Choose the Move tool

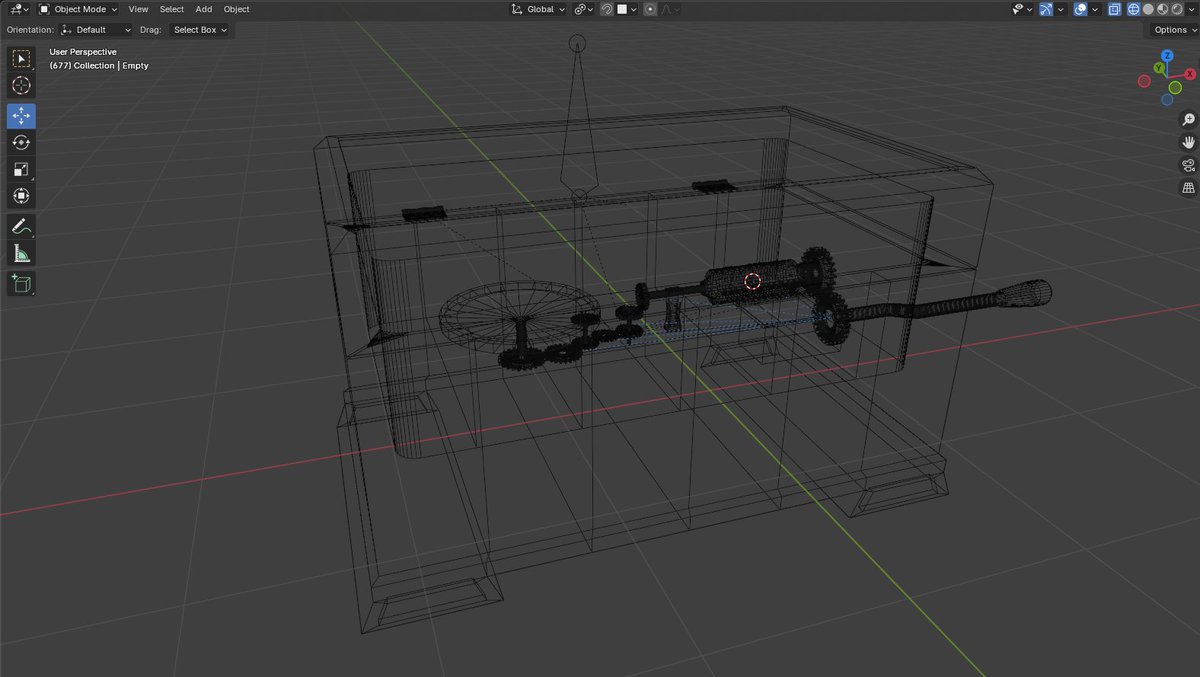click(x=21, y=116)
